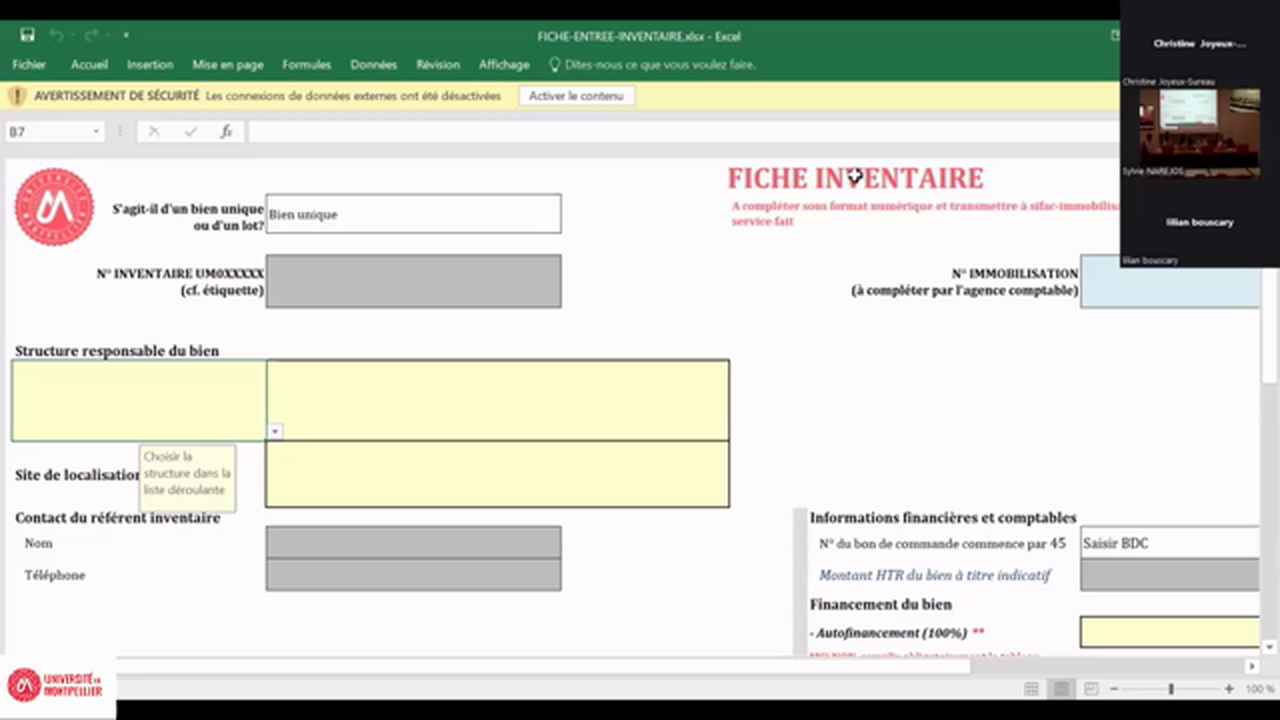Save the workbook via Quick Access toolbar

coord(27,35)
